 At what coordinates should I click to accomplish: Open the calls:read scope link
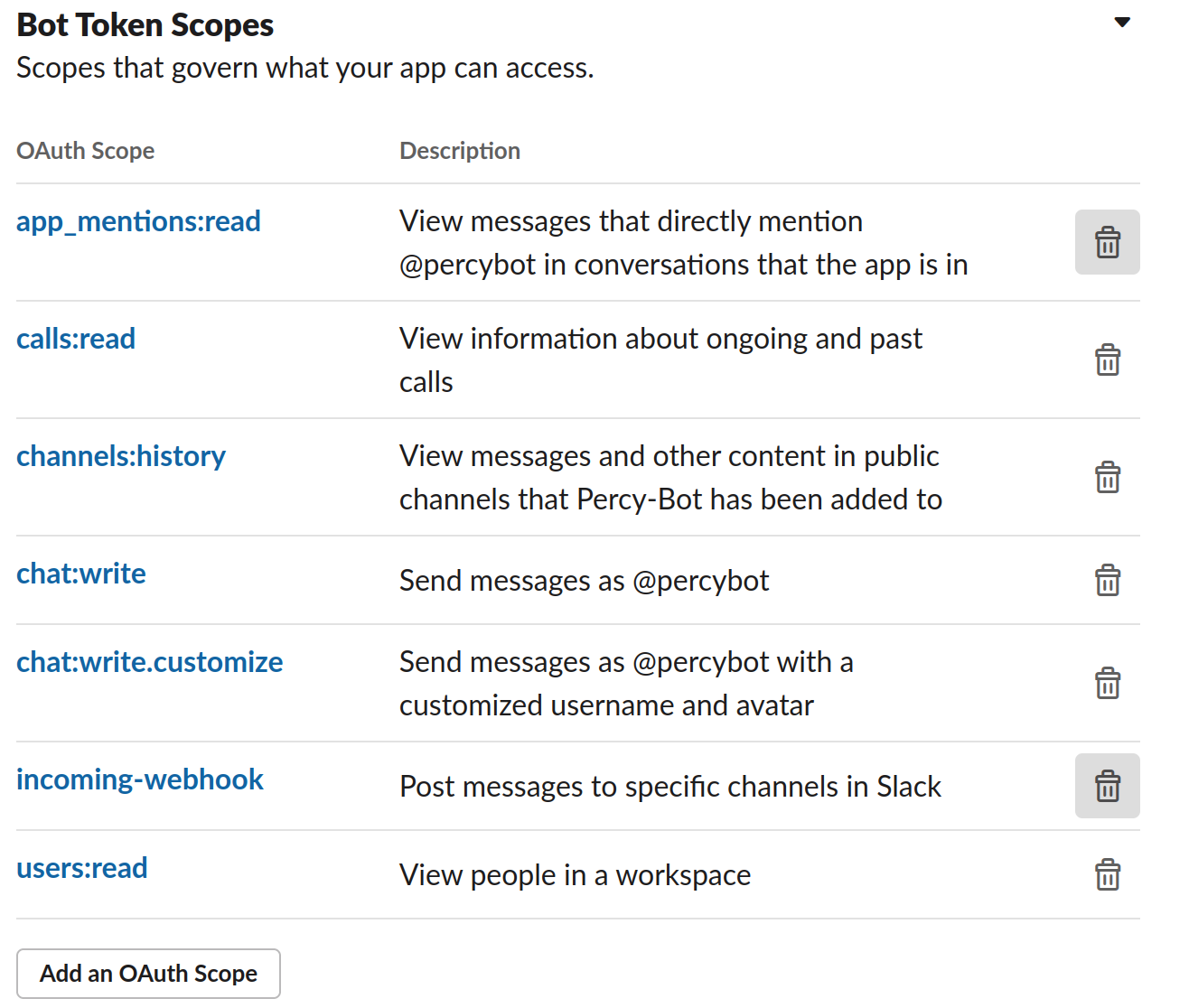tap(76, 339)
